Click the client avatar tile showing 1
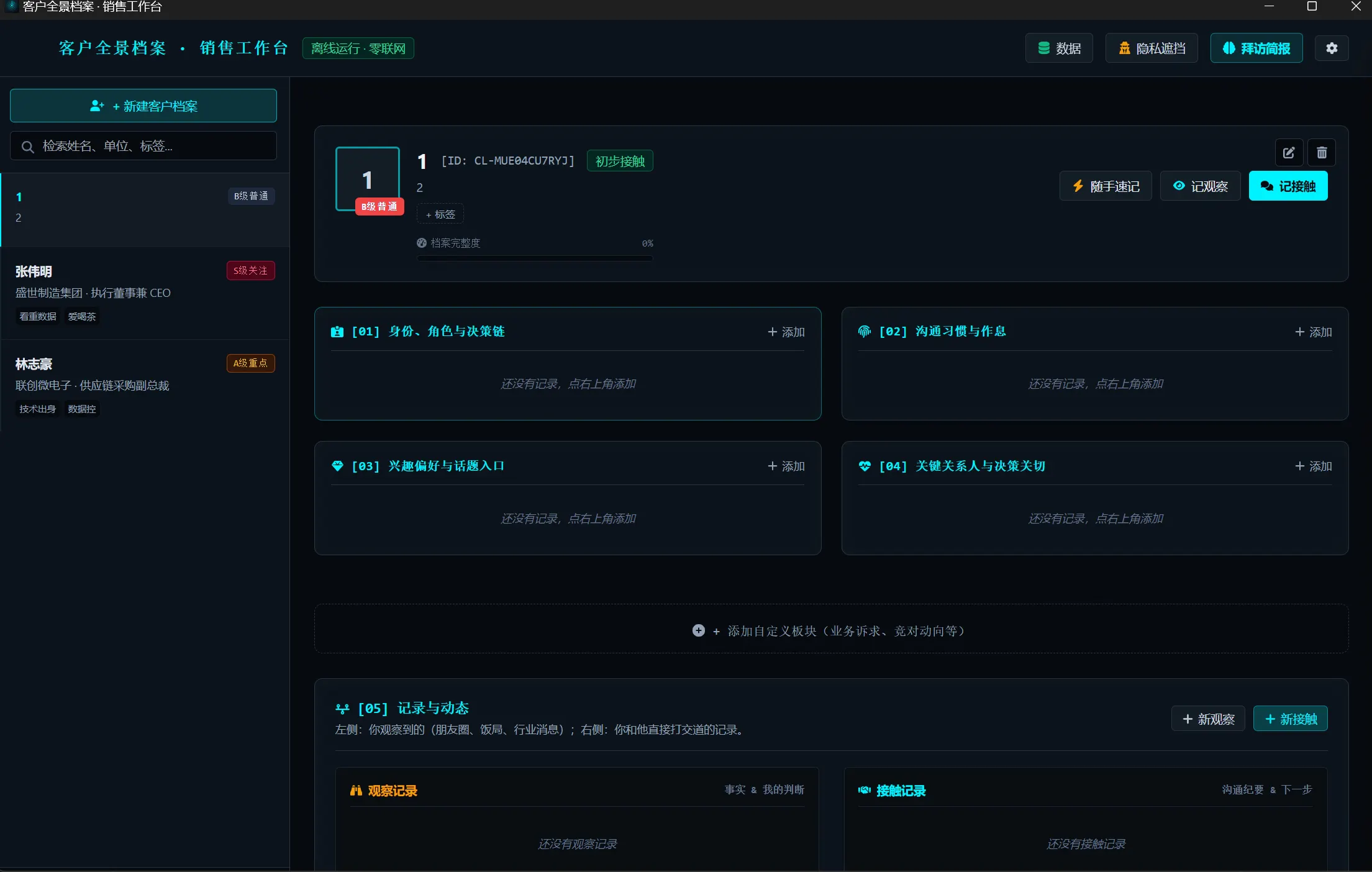The height and width of the screenshot is (872, 1372). click(368, 179)
